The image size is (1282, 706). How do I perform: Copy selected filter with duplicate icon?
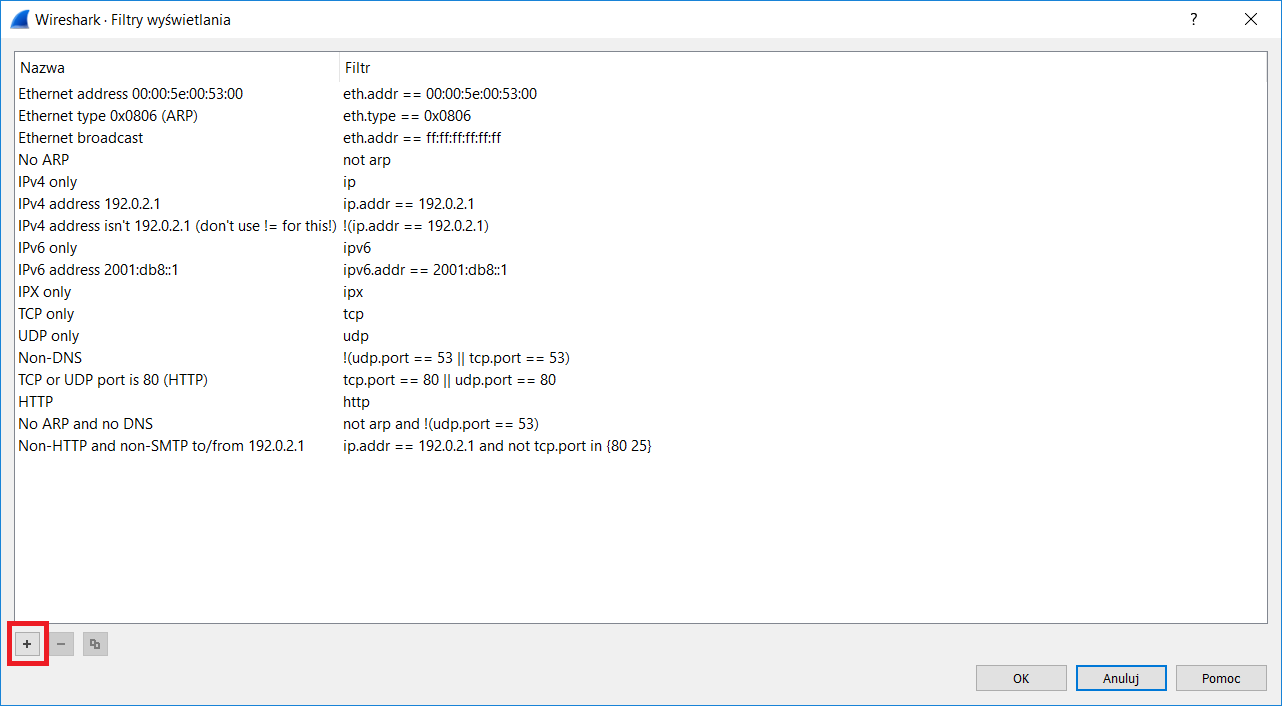point(95,645)
